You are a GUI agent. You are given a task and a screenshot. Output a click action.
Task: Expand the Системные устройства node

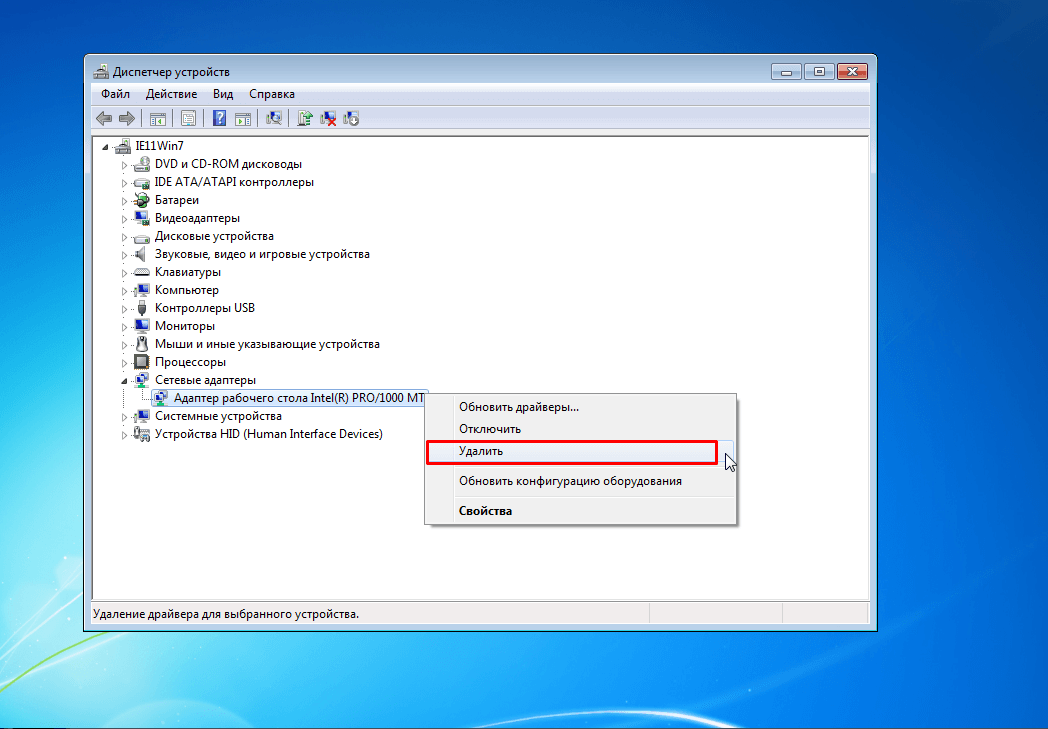click(124, 416)
